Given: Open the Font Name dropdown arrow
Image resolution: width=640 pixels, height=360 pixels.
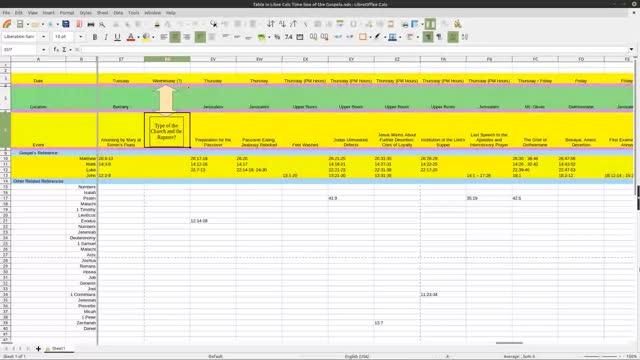Looking at the screenshot, I should [44, 37].
